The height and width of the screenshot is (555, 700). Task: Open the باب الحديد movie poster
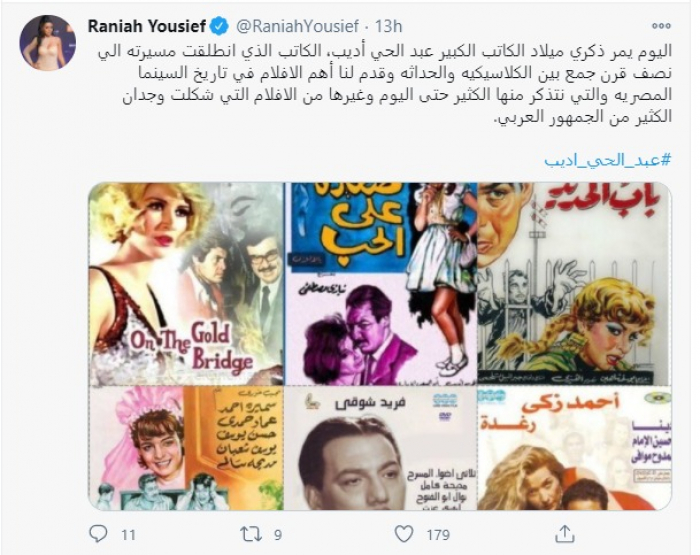pos(575,284)
